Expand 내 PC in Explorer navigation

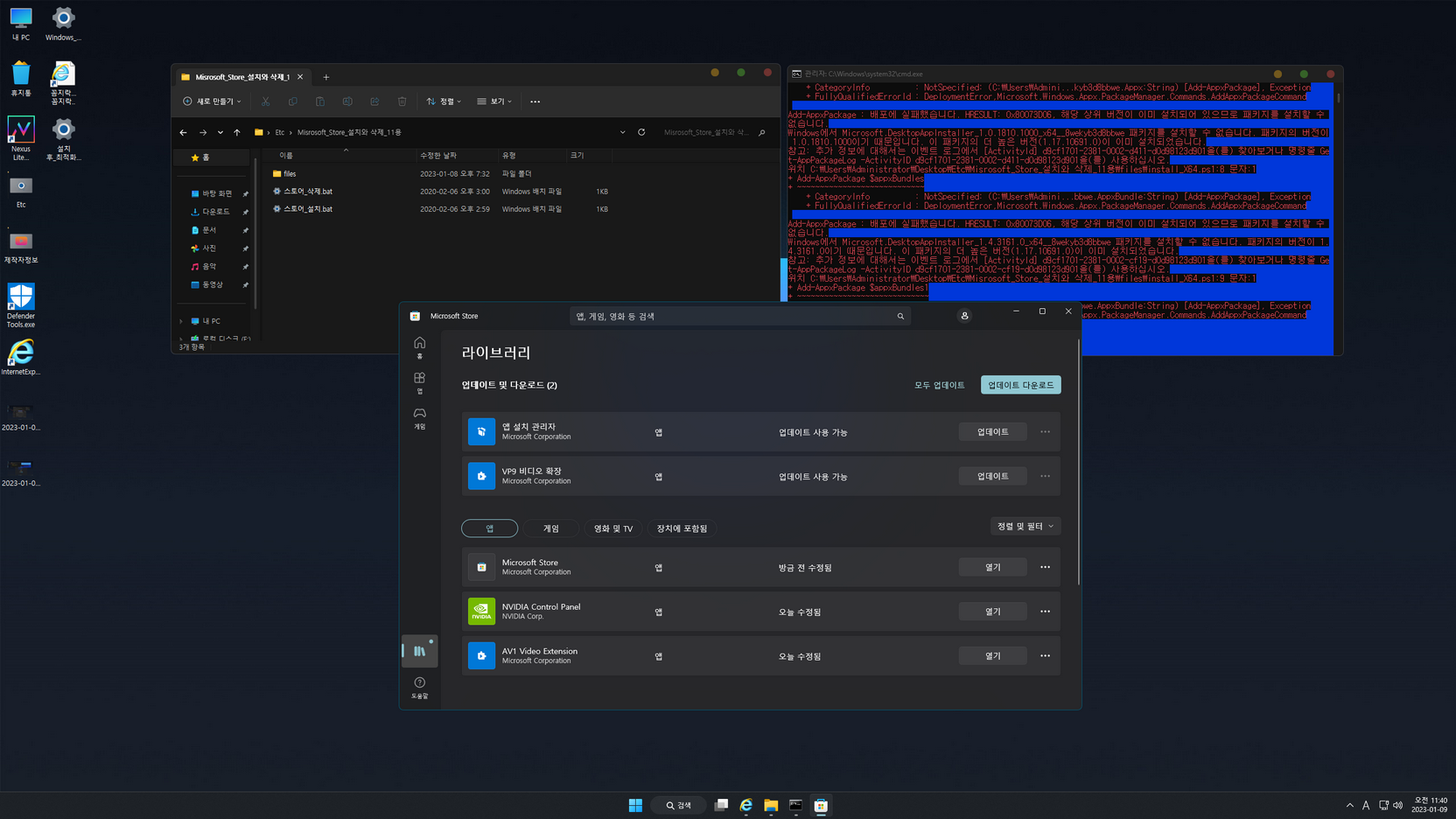point(181,321)
